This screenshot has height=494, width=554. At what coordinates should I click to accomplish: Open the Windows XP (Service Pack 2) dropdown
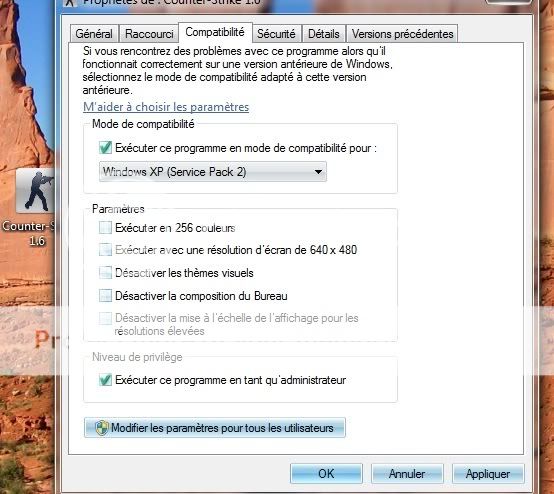[x=213, y=172]
